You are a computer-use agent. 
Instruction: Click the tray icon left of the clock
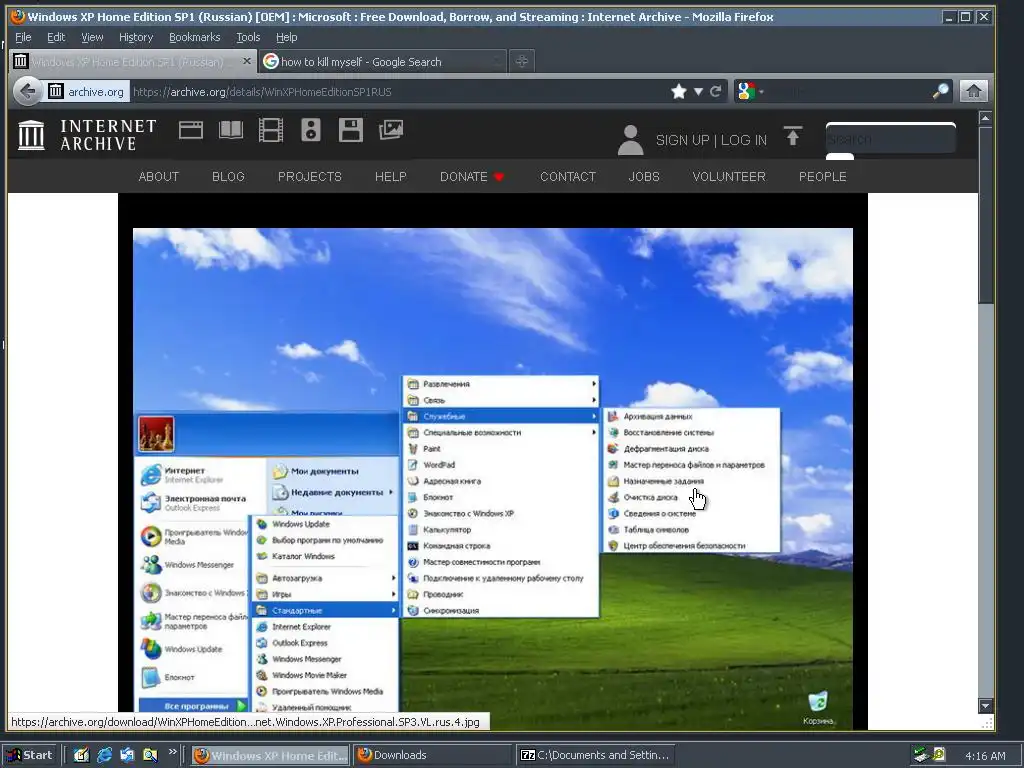coord(938,755)
